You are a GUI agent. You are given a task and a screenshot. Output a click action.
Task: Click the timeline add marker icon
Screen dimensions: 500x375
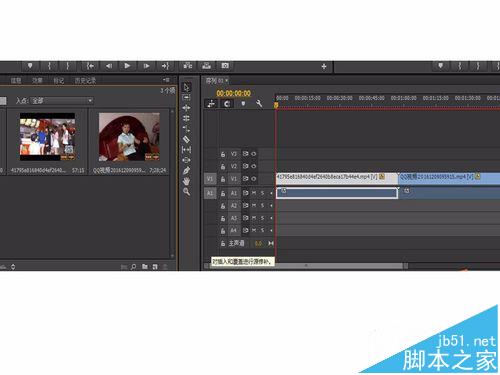243,104
